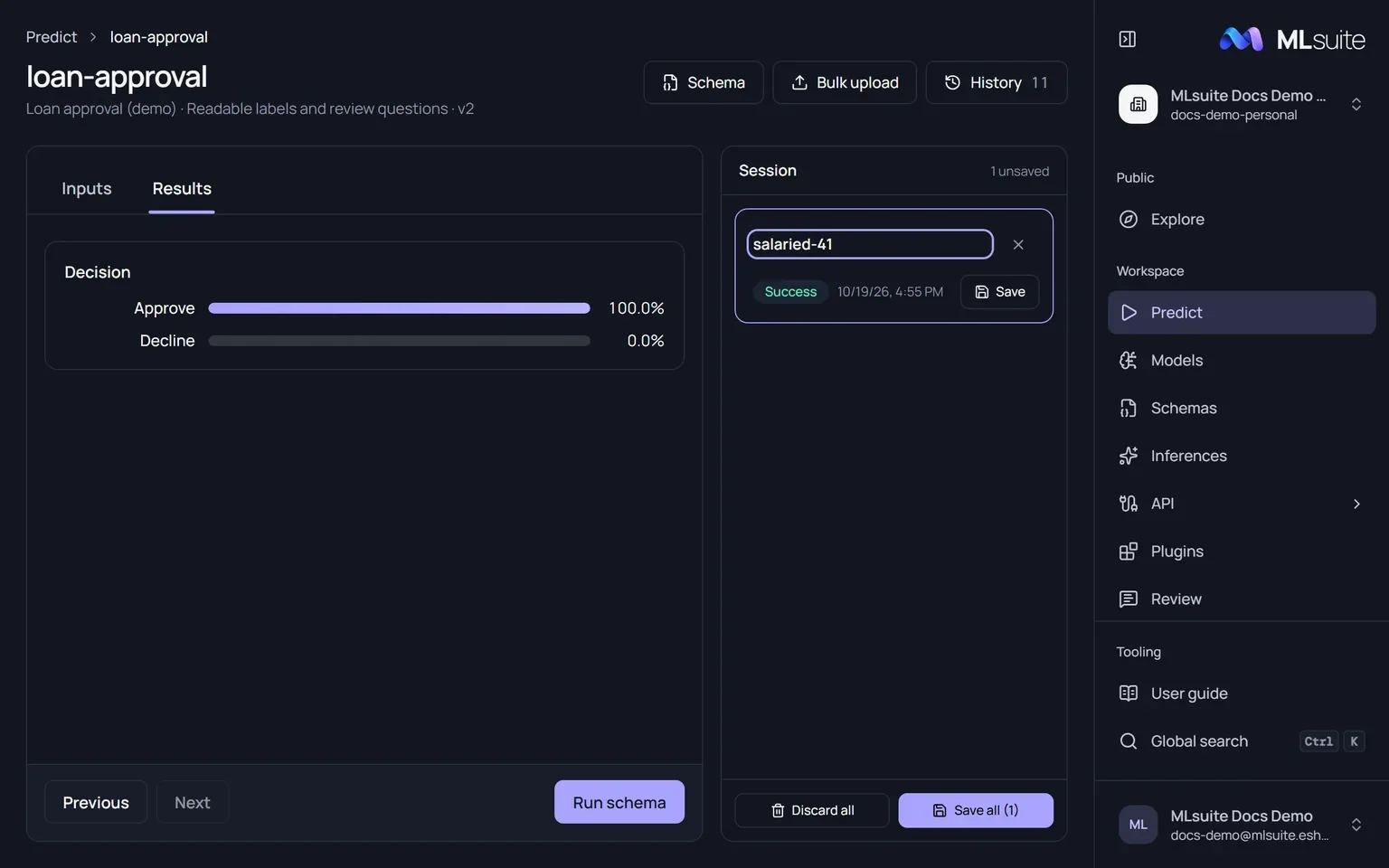Click the loan-approval breadcrumb text
The width and height of the screenshot is (1389, 868).
coord(159,37)
